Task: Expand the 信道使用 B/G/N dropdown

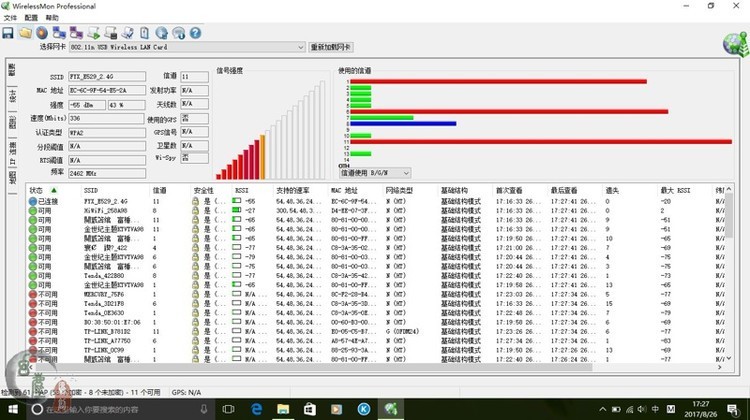Action: pyautogui.click(x=406, y=173)
